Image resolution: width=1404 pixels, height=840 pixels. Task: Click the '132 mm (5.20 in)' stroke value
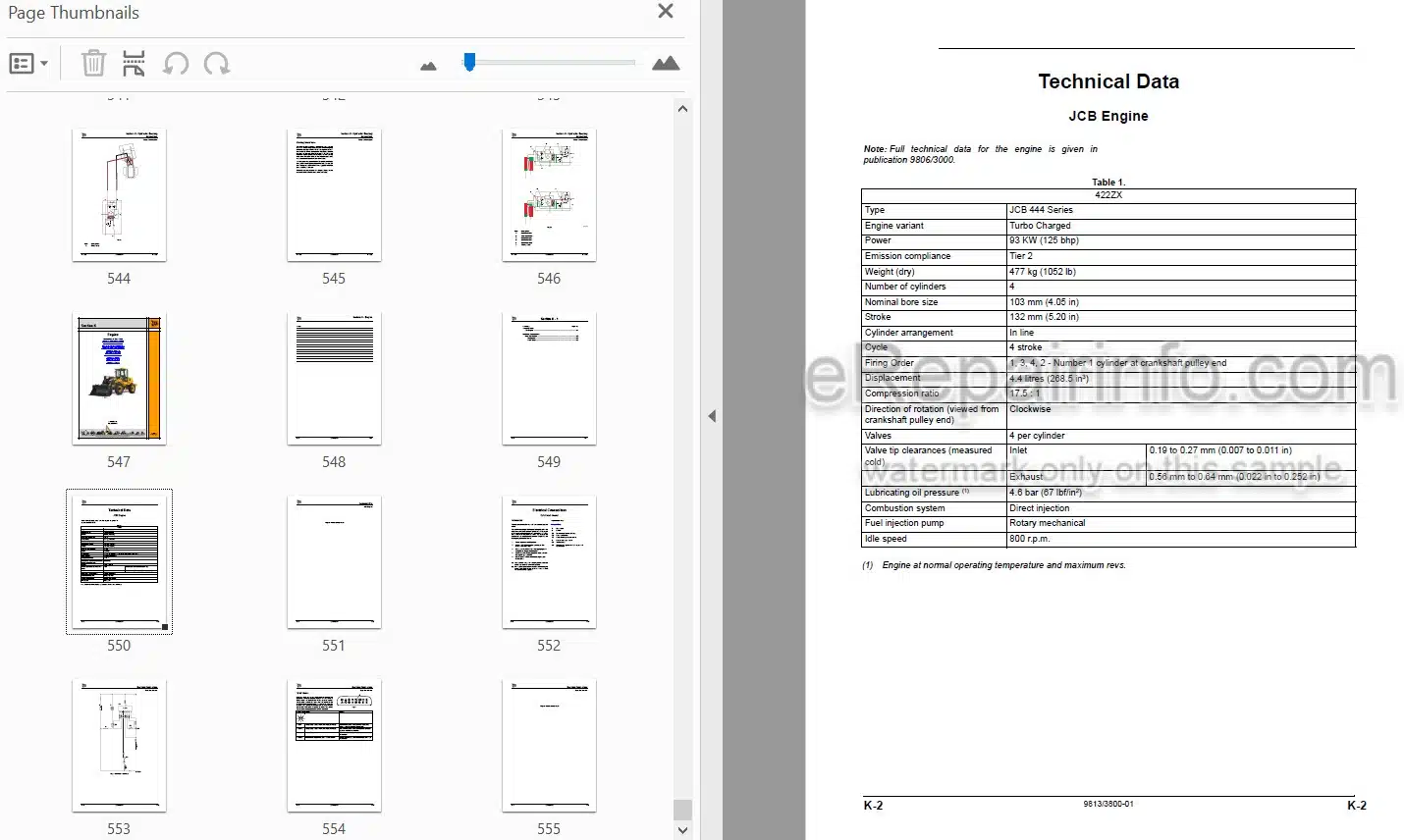point(1044,317)
